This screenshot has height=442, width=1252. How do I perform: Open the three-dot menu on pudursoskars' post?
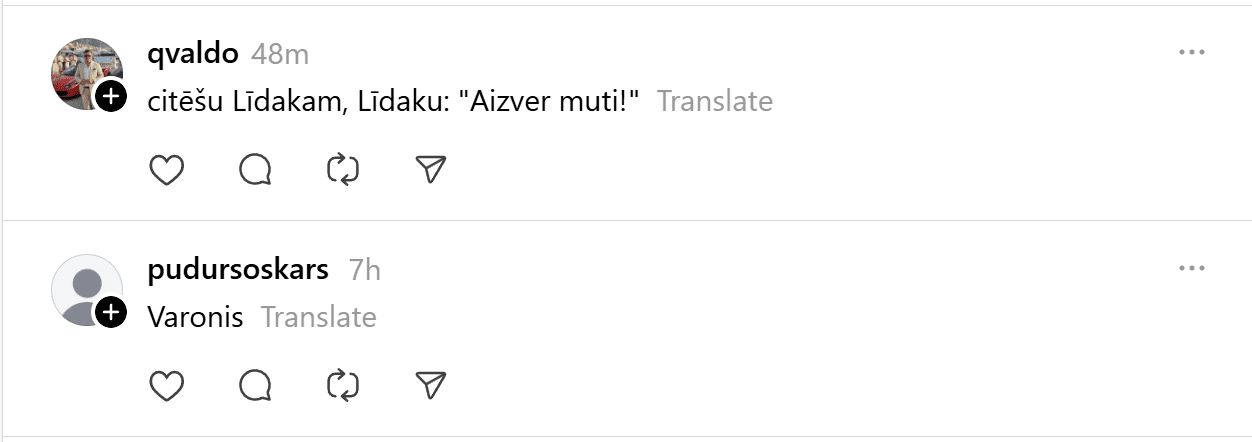pyautogui.click(x=1191, y=268)
